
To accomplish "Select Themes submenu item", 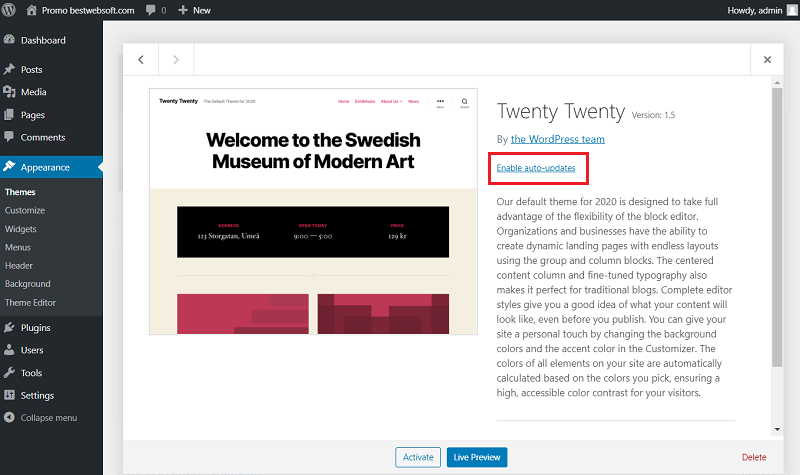I will pos(20,192).
